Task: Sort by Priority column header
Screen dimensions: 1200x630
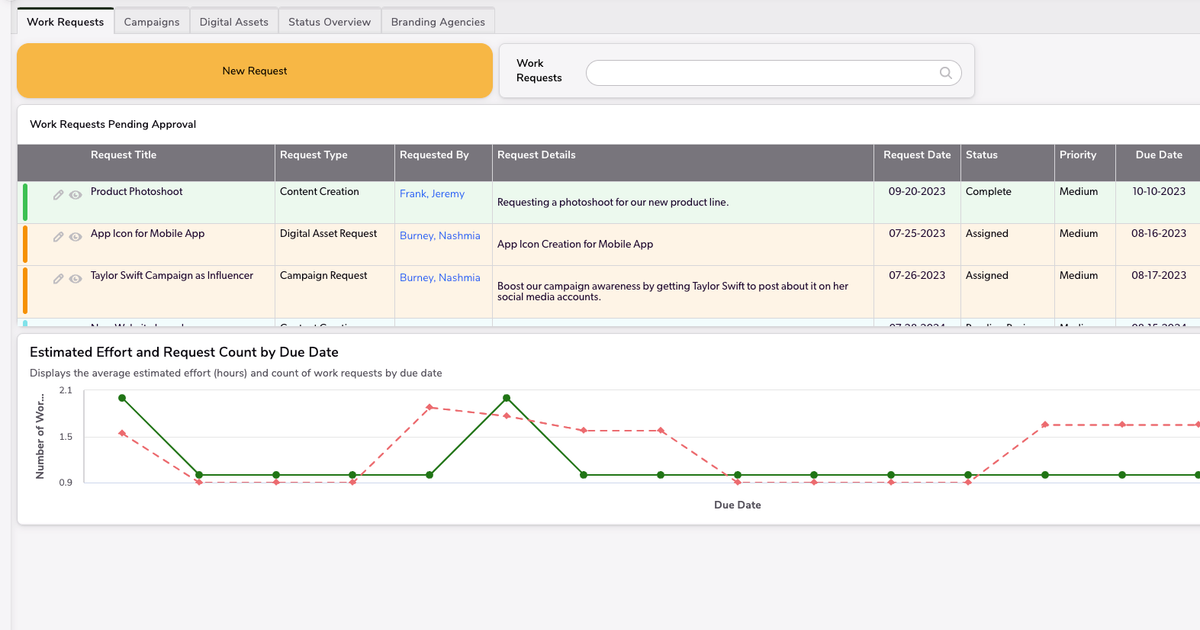Action: point(1078,155)
